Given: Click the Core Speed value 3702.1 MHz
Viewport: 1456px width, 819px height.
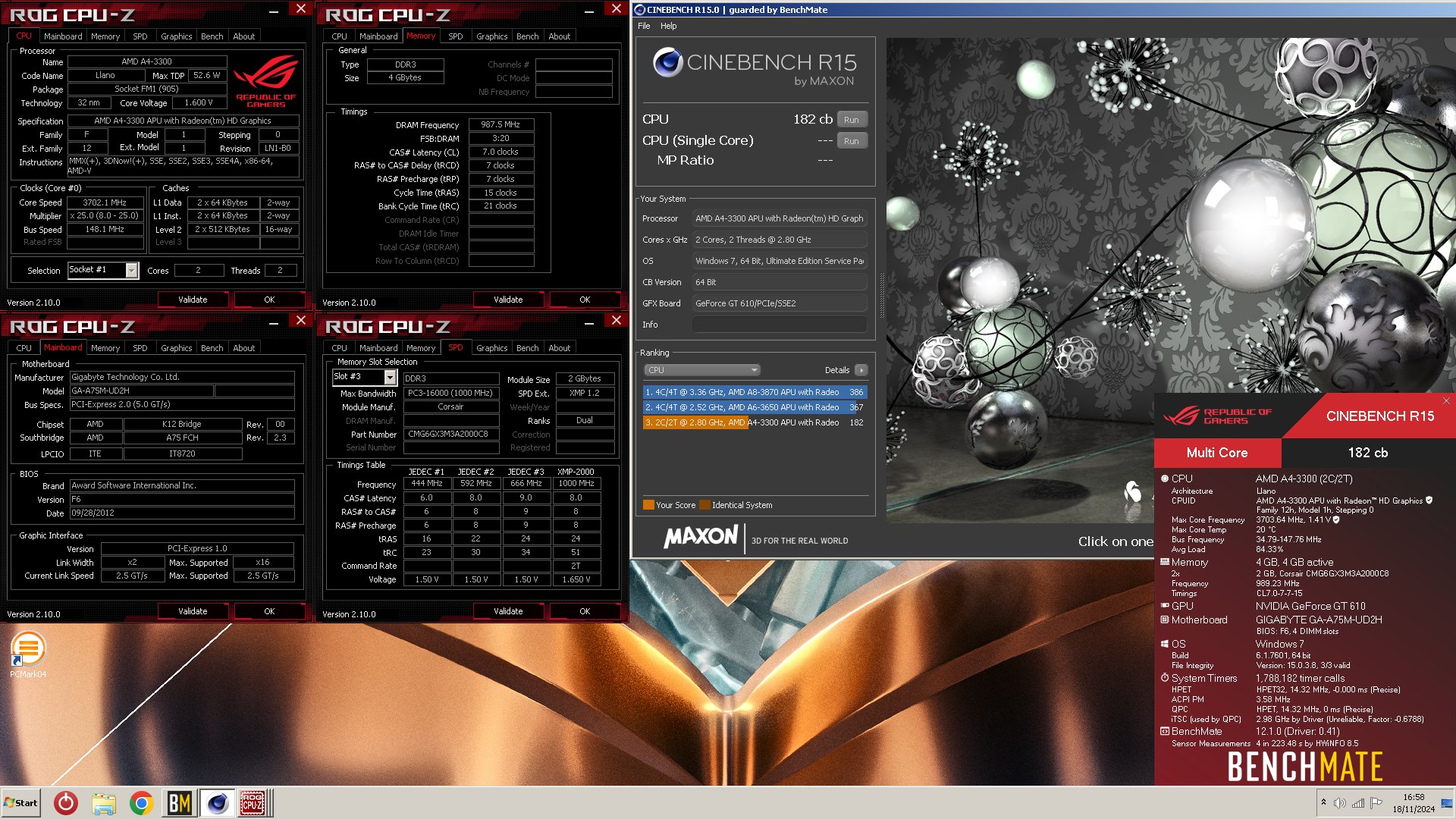Looking at the screenshot, I should point(105,202).
